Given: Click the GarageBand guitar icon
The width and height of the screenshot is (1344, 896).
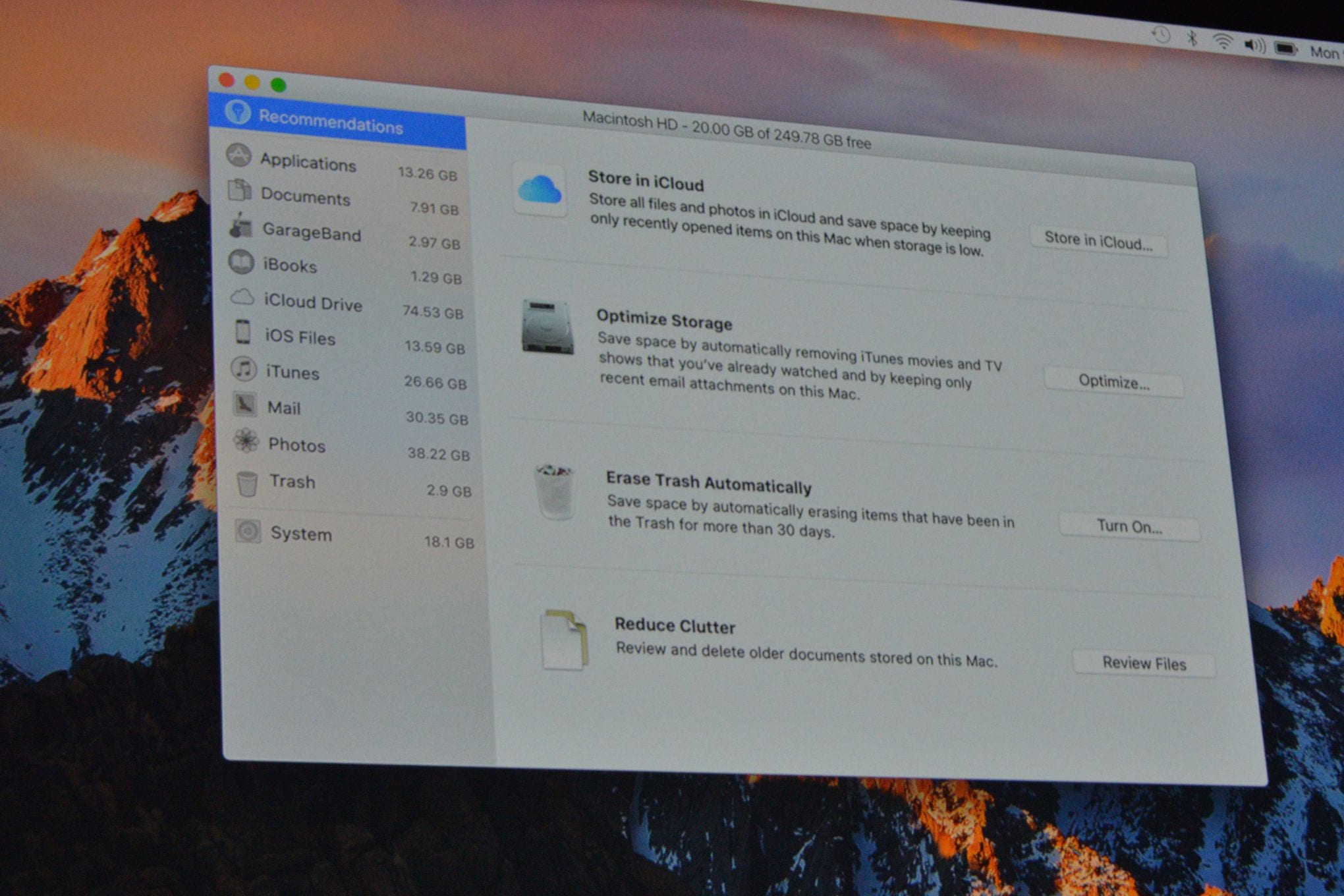Looking at the screenshot, I should [240, 226].
